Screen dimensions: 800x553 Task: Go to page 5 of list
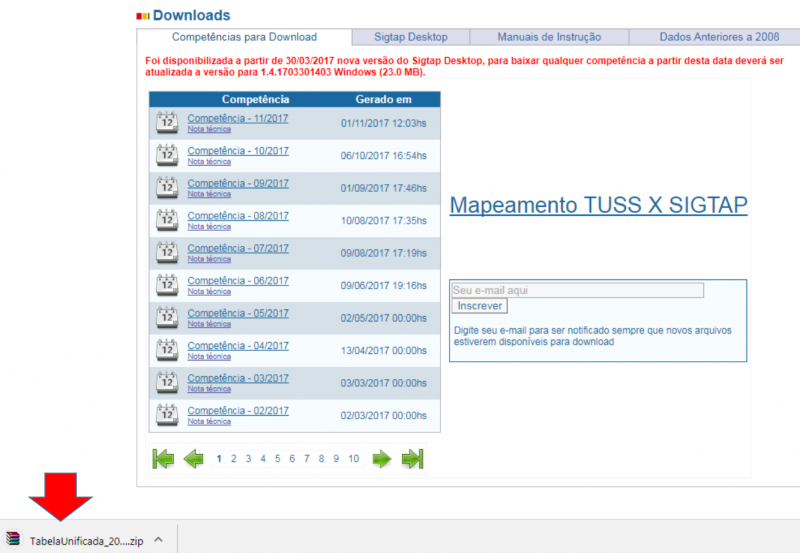coord(278,459)
